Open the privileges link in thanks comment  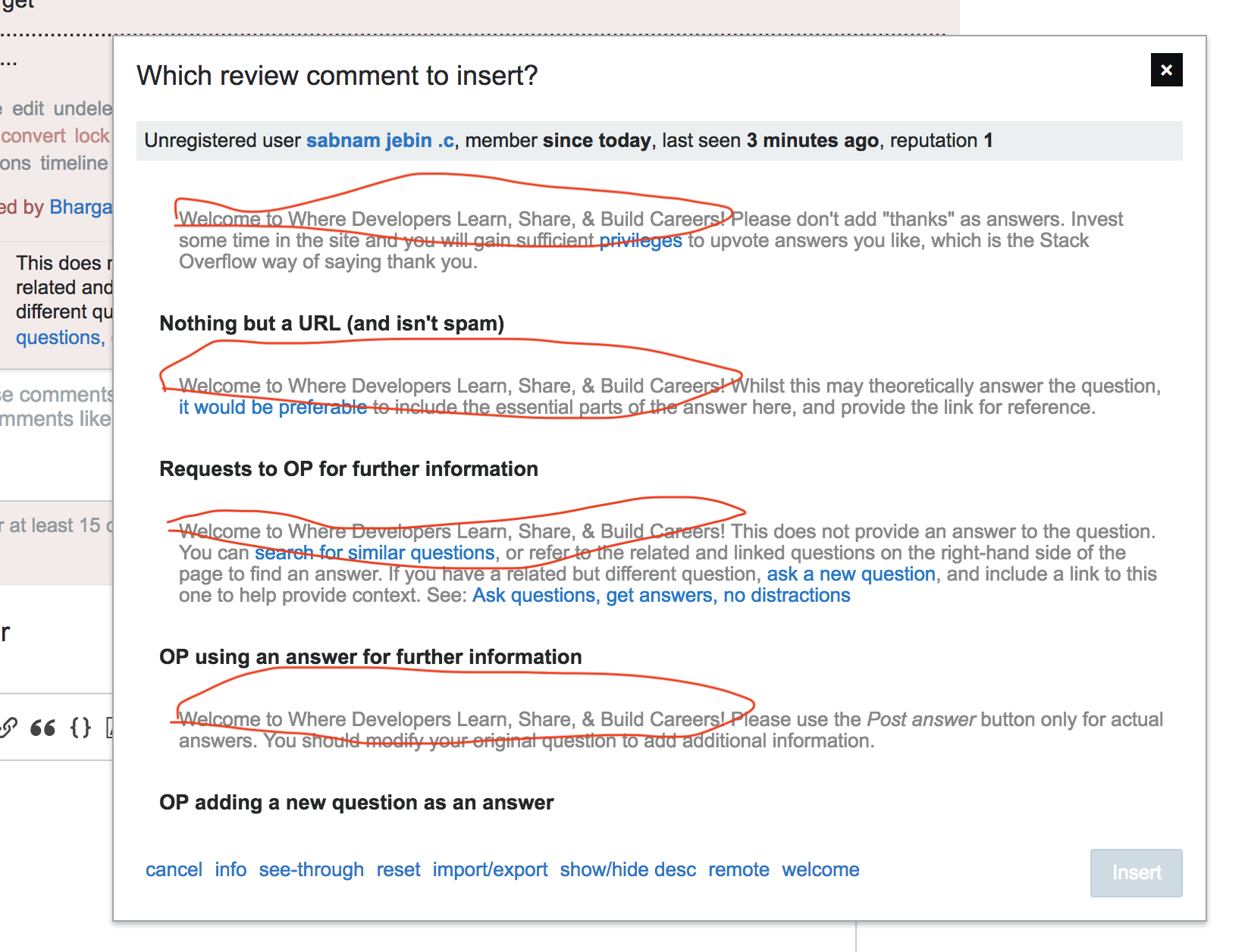(640, 241)
